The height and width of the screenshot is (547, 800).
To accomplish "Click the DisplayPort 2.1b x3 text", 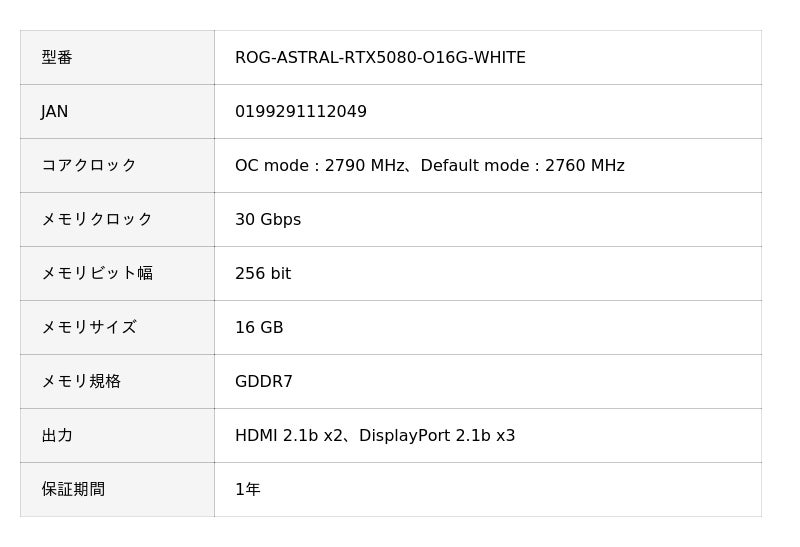I will [437, 436].
